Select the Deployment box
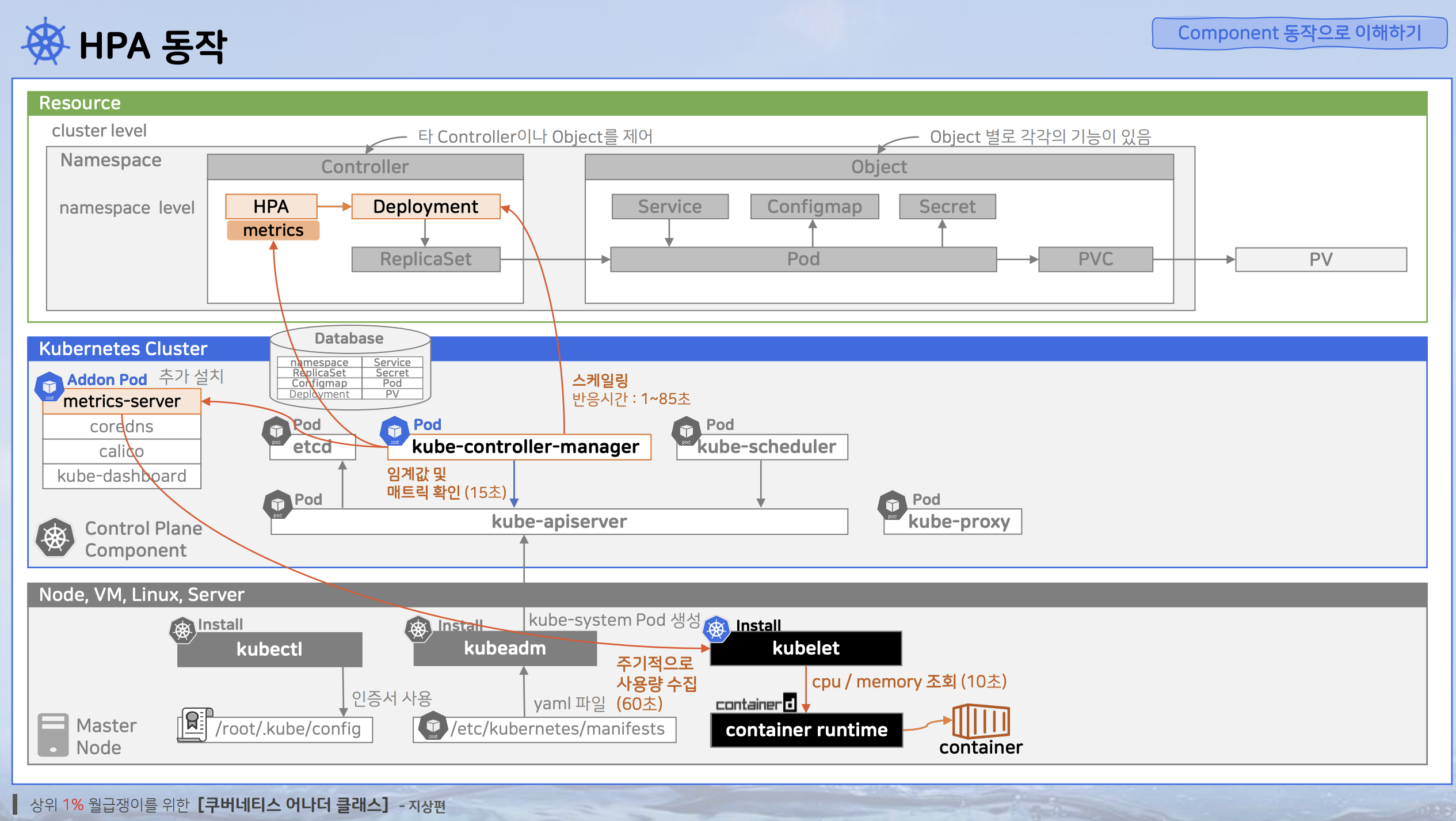 [425, 206]
